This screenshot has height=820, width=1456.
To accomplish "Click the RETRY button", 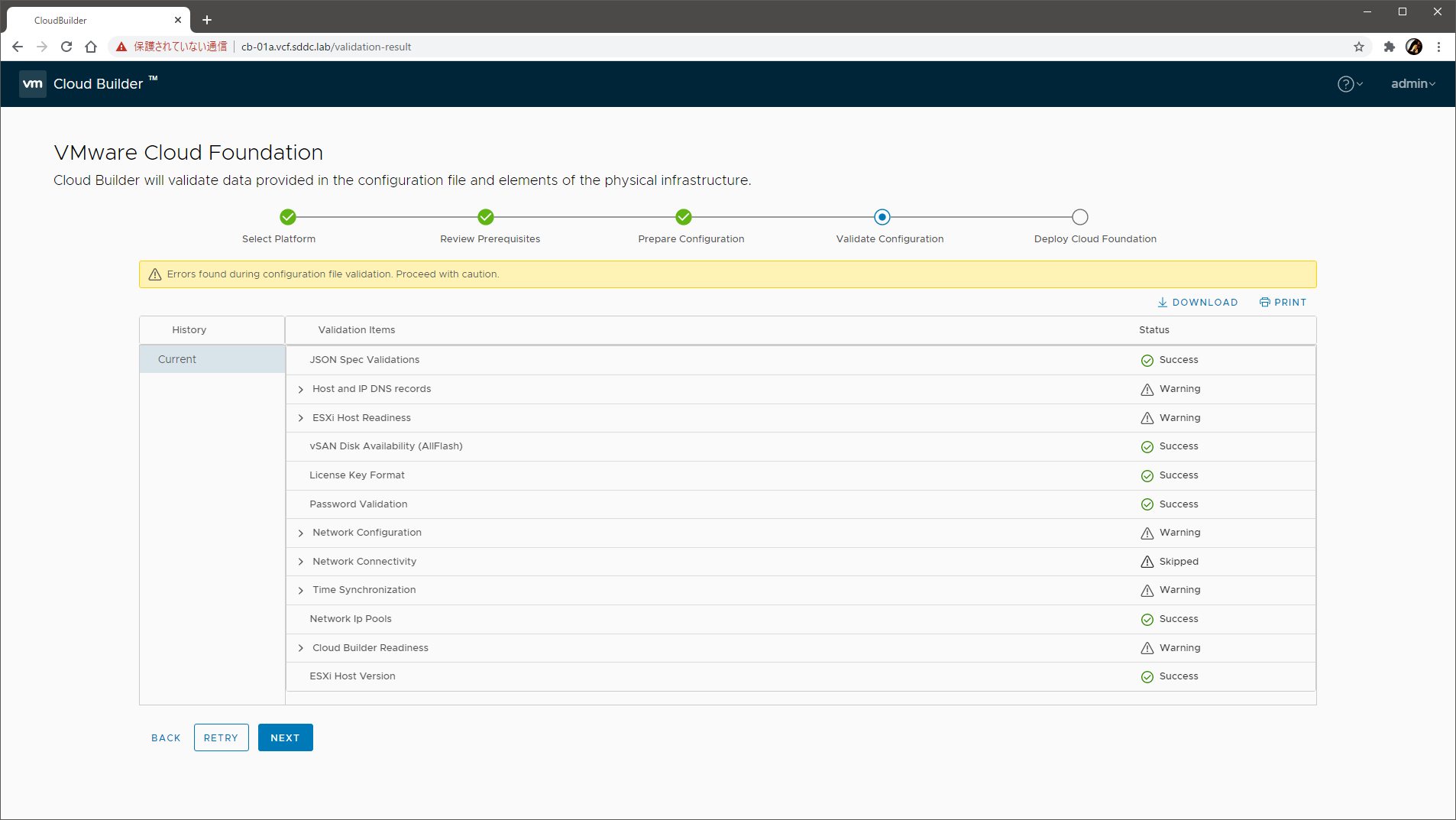I will click(x=221, y=737).
